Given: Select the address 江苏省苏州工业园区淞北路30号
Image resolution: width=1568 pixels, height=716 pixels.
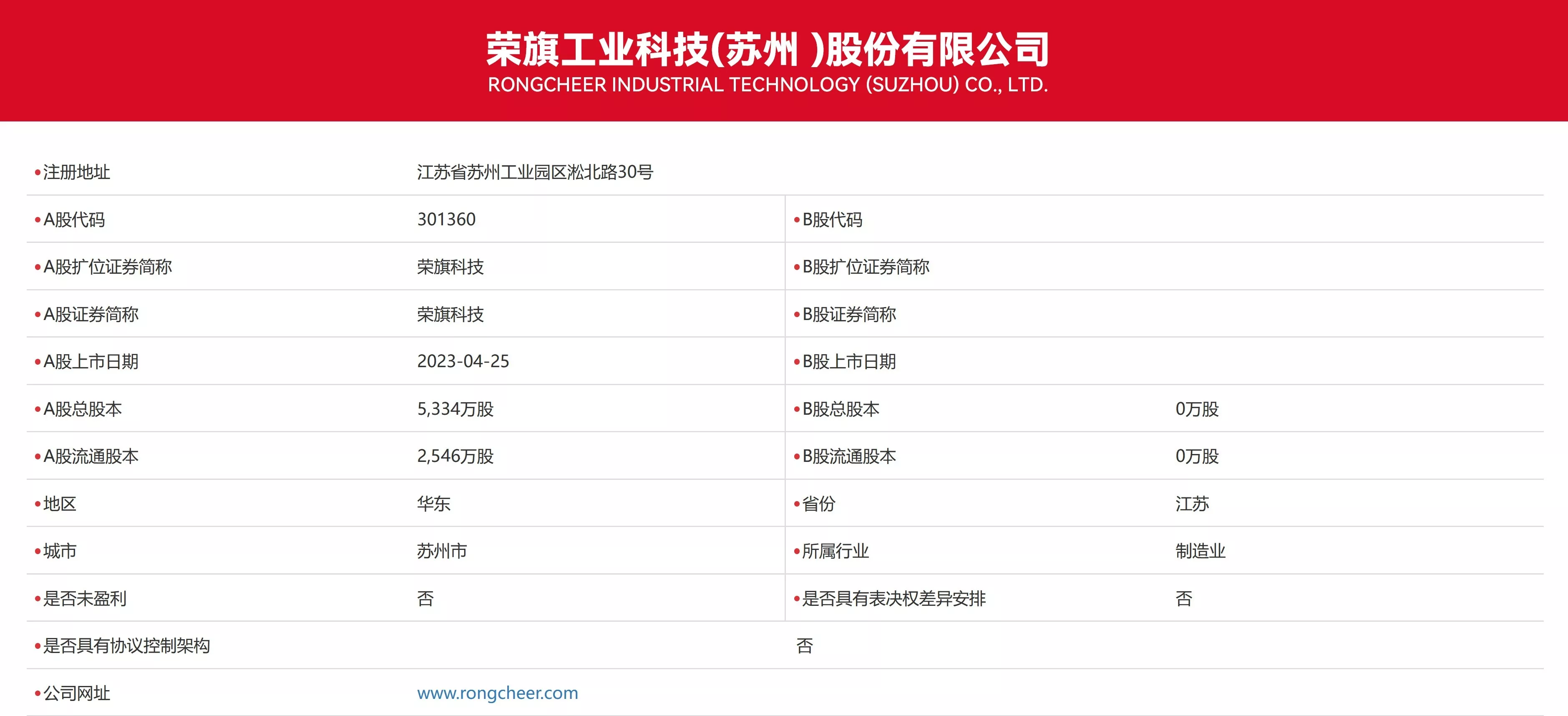Looking at the screenshot, I should coord(535,172).
